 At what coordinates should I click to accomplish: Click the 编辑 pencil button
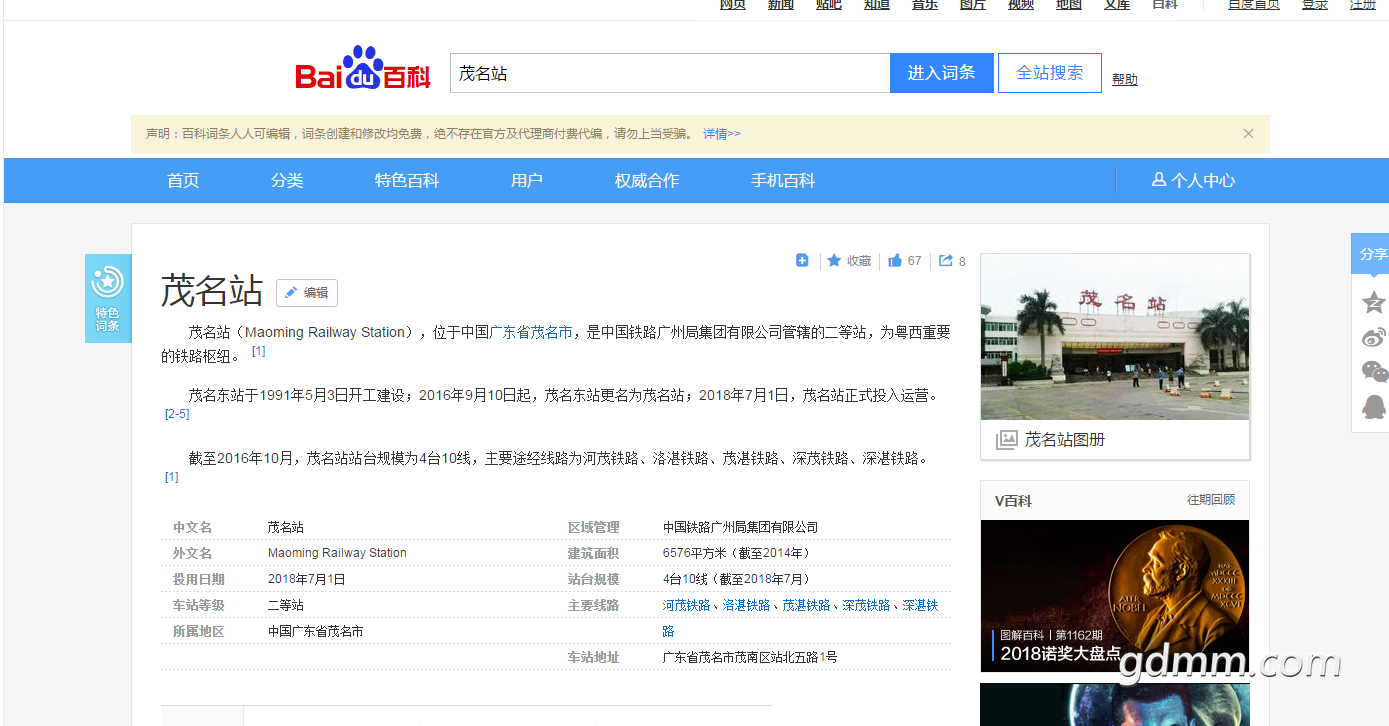[307, 293]
